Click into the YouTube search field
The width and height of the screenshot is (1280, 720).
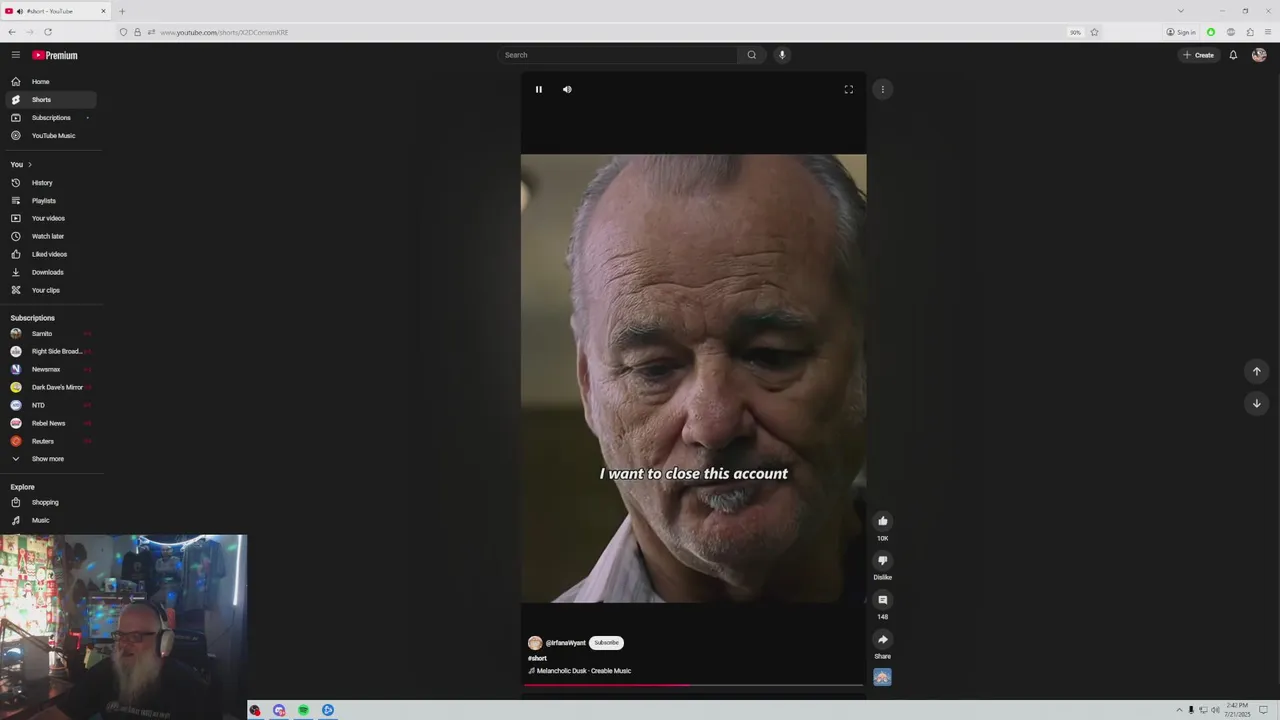tap(618, 55)
